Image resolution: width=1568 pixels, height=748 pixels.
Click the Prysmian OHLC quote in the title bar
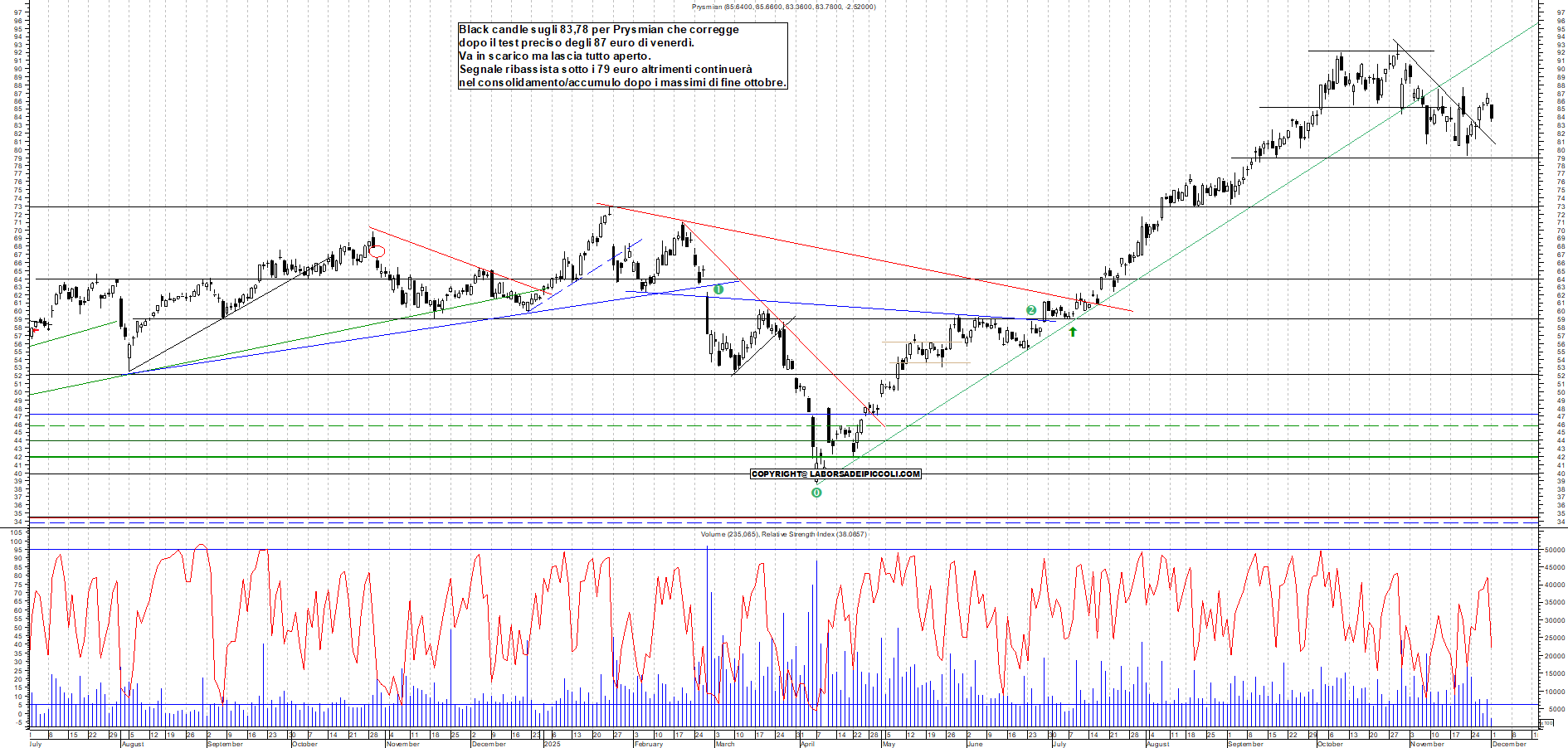point(781,5)
